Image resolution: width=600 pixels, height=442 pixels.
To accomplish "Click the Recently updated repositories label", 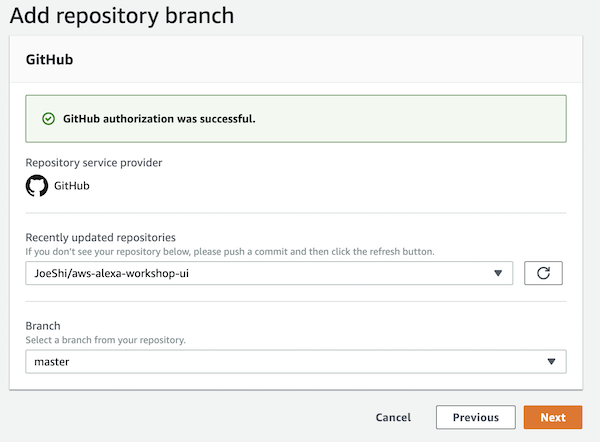I will tap(100, 238).
